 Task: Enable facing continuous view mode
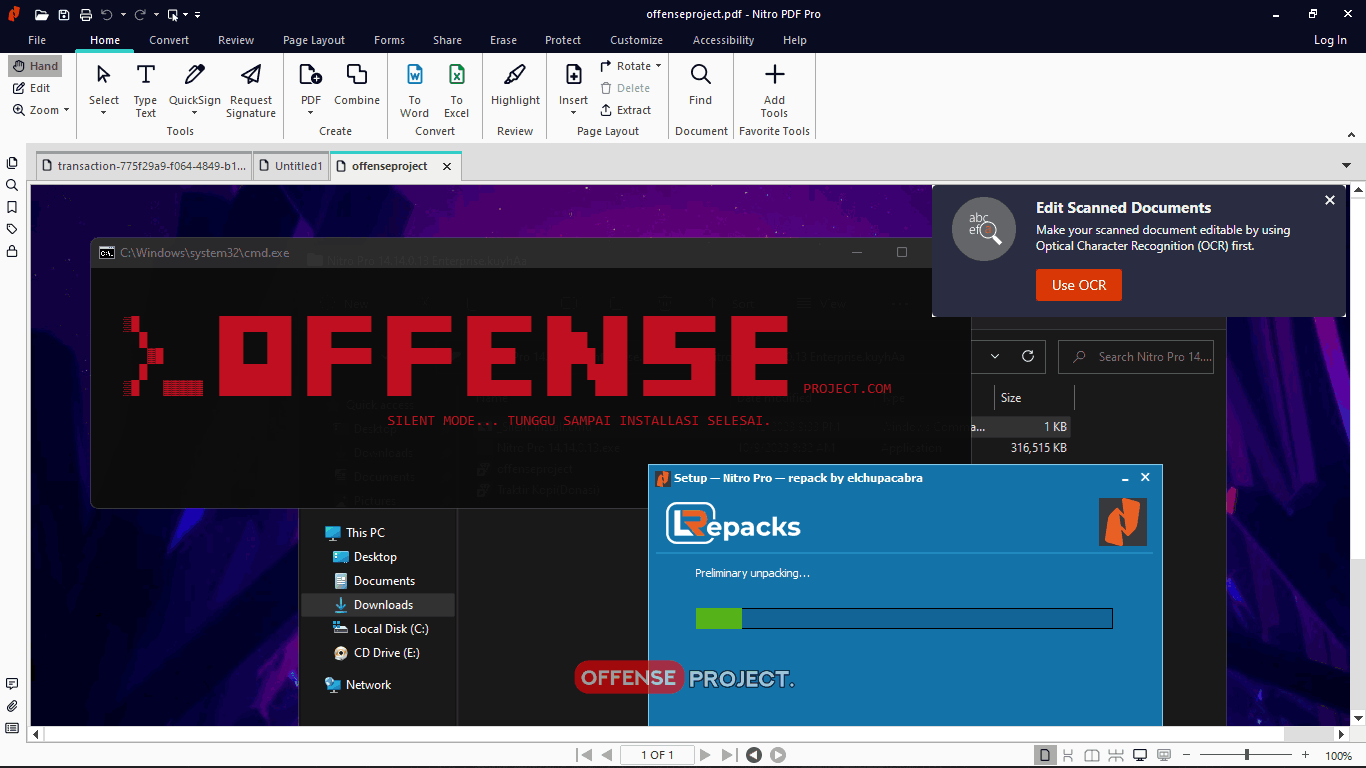1116,755
